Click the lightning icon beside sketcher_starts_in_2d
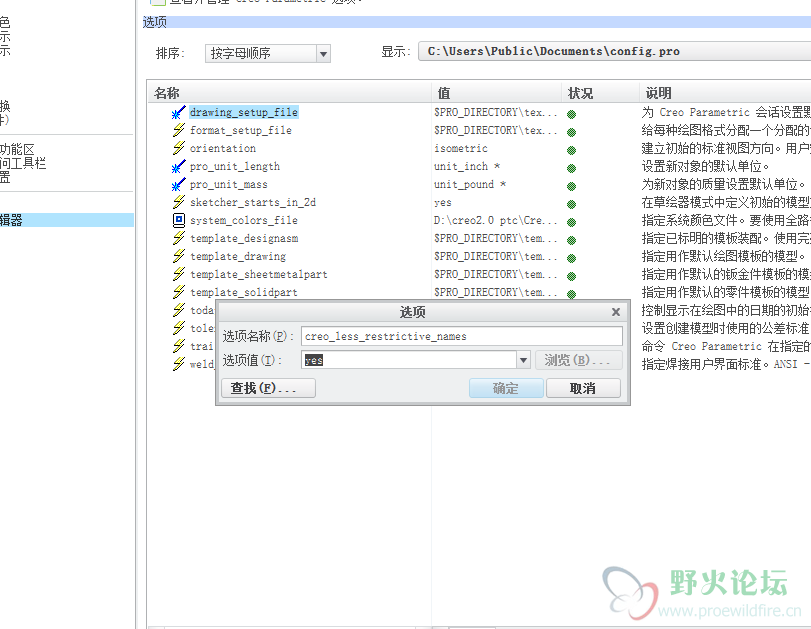The width and height of the screenshot is (811, 629). coord(178,202)
